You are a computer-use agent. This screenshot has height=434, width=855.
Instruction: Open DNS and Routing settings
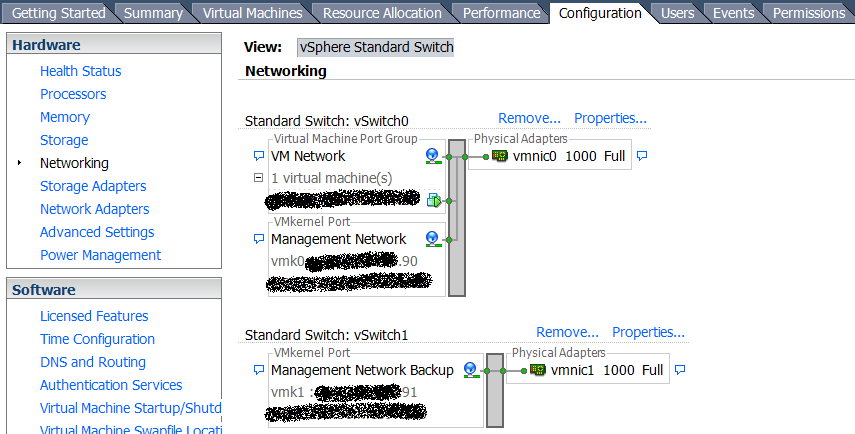pos(93,362)
